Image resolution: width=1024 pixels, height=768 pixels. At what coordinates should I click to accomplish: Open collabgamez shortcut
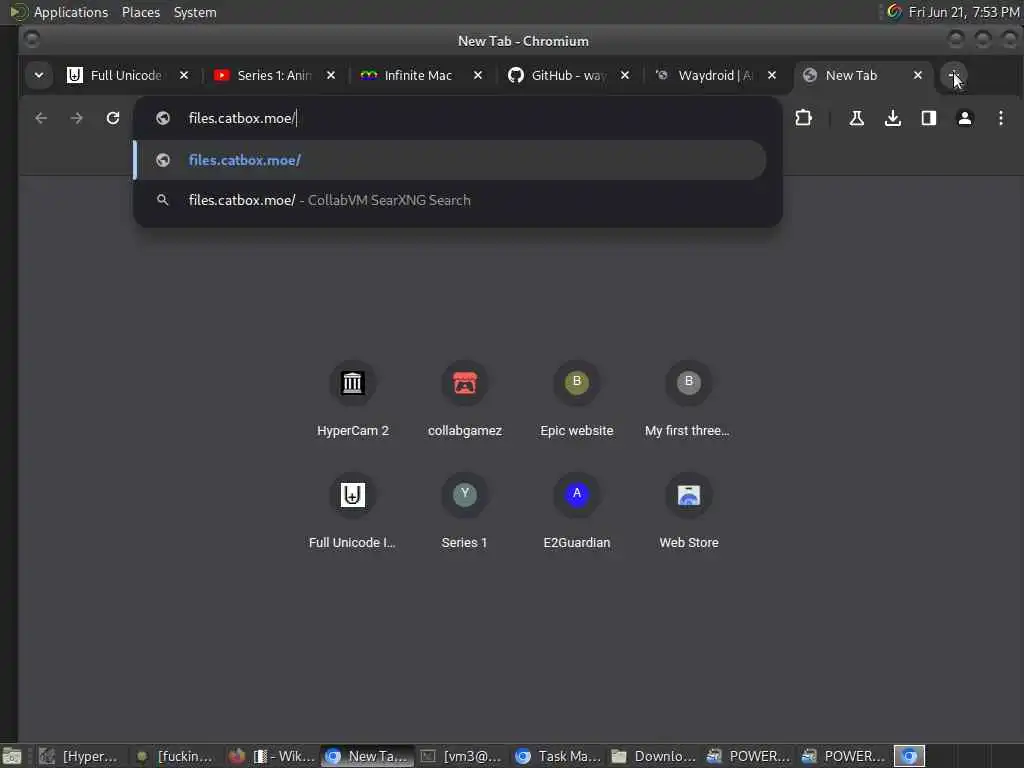[465, 398]
